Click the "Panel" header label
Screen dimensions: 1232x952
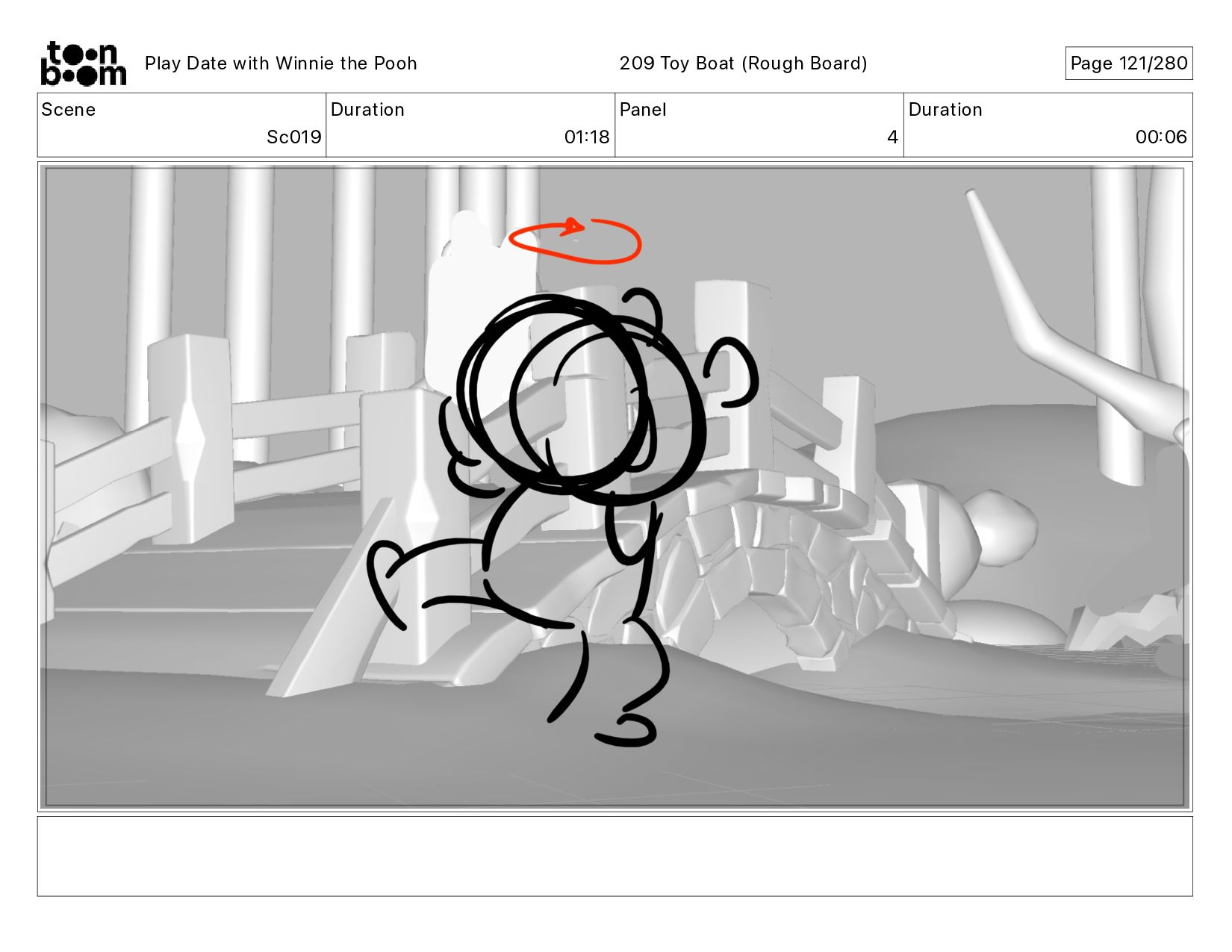tap(643, 110)
